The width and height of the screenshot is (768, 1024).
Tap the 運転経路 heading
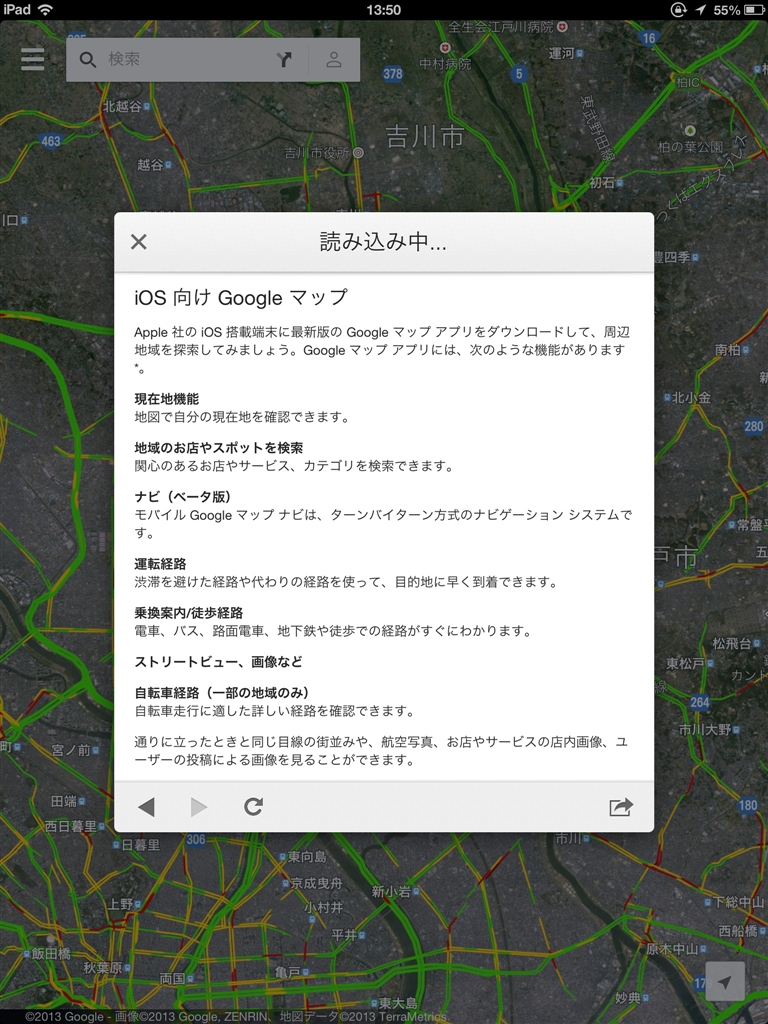[x=161, y=564]
